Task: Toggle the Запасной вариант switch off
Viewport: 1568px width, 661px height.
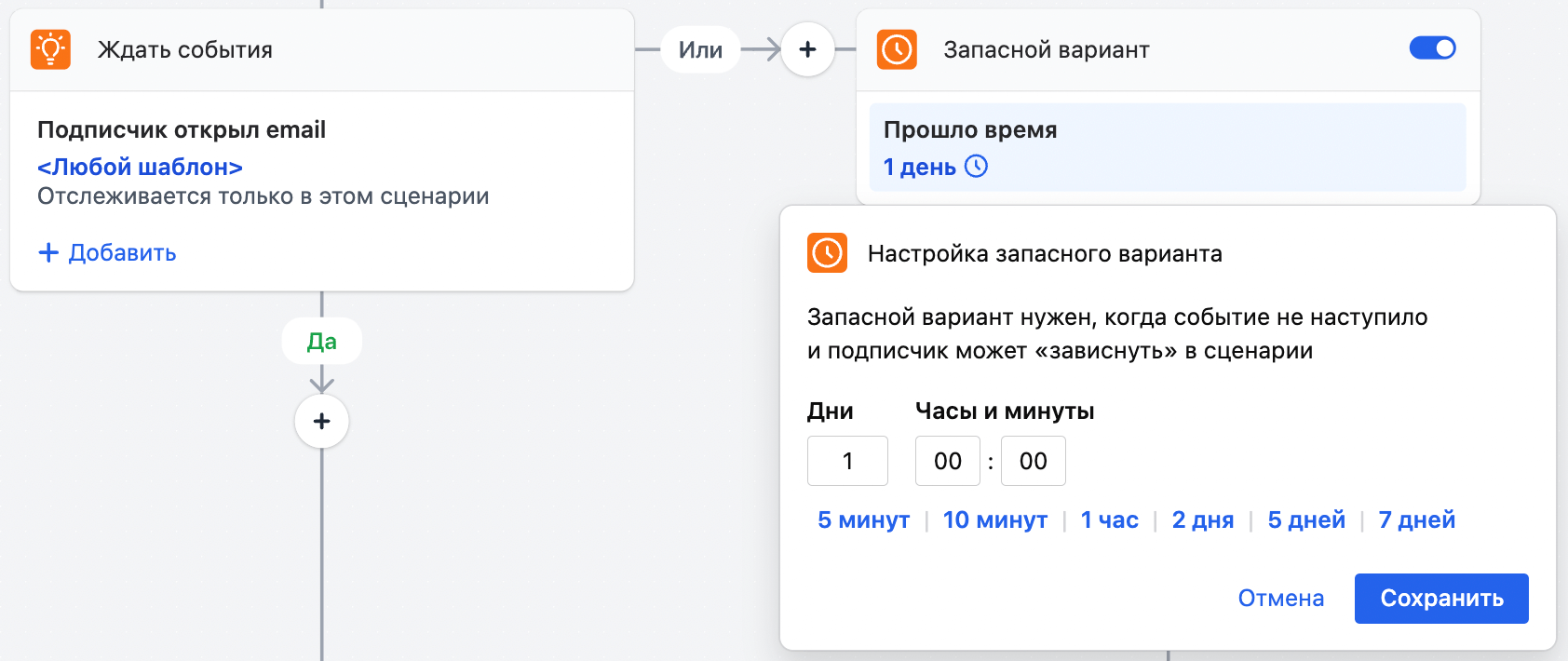Action: [1432, 48]
